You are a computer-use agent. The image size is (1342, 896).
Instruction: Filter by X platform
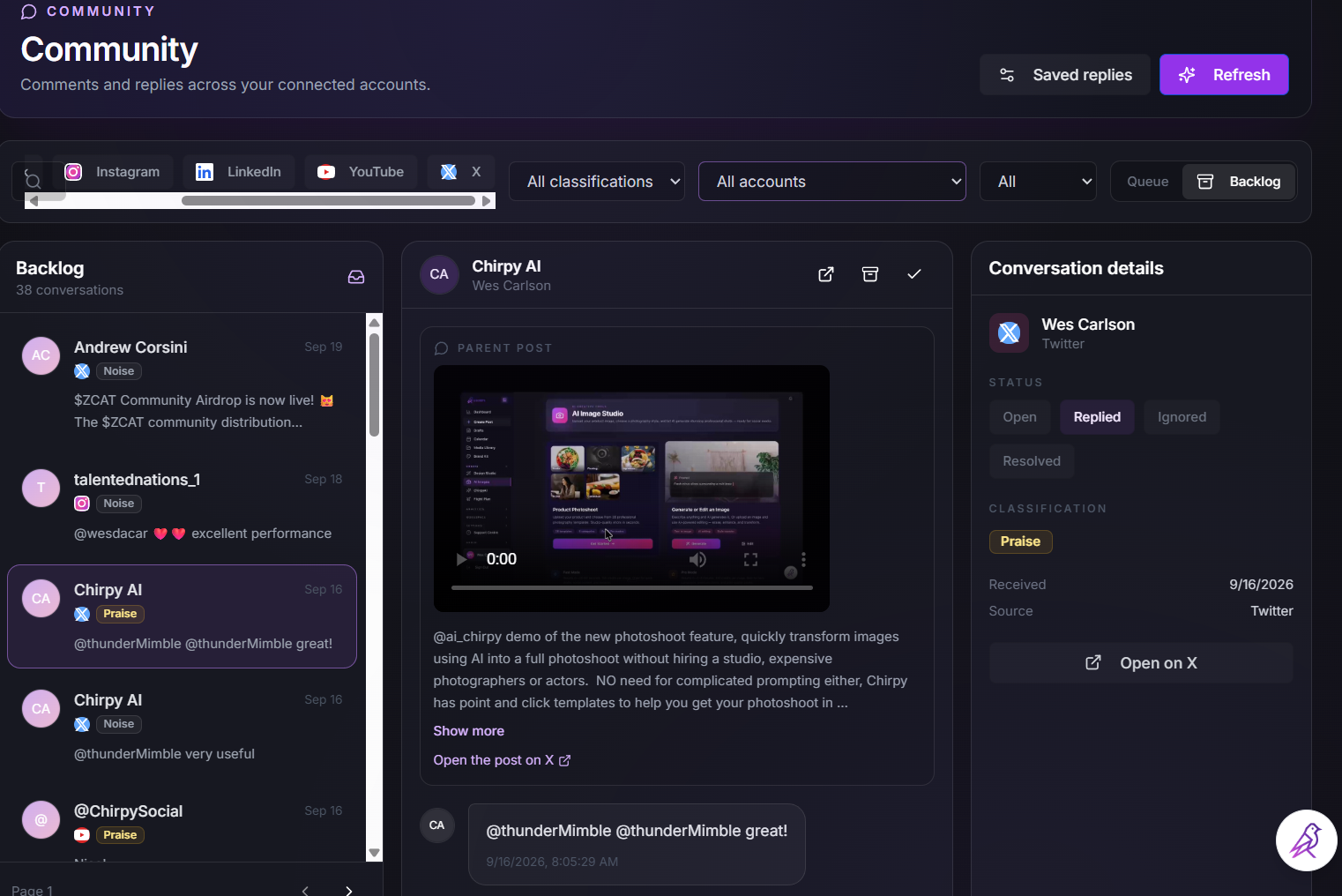click(x=461, y=172)
